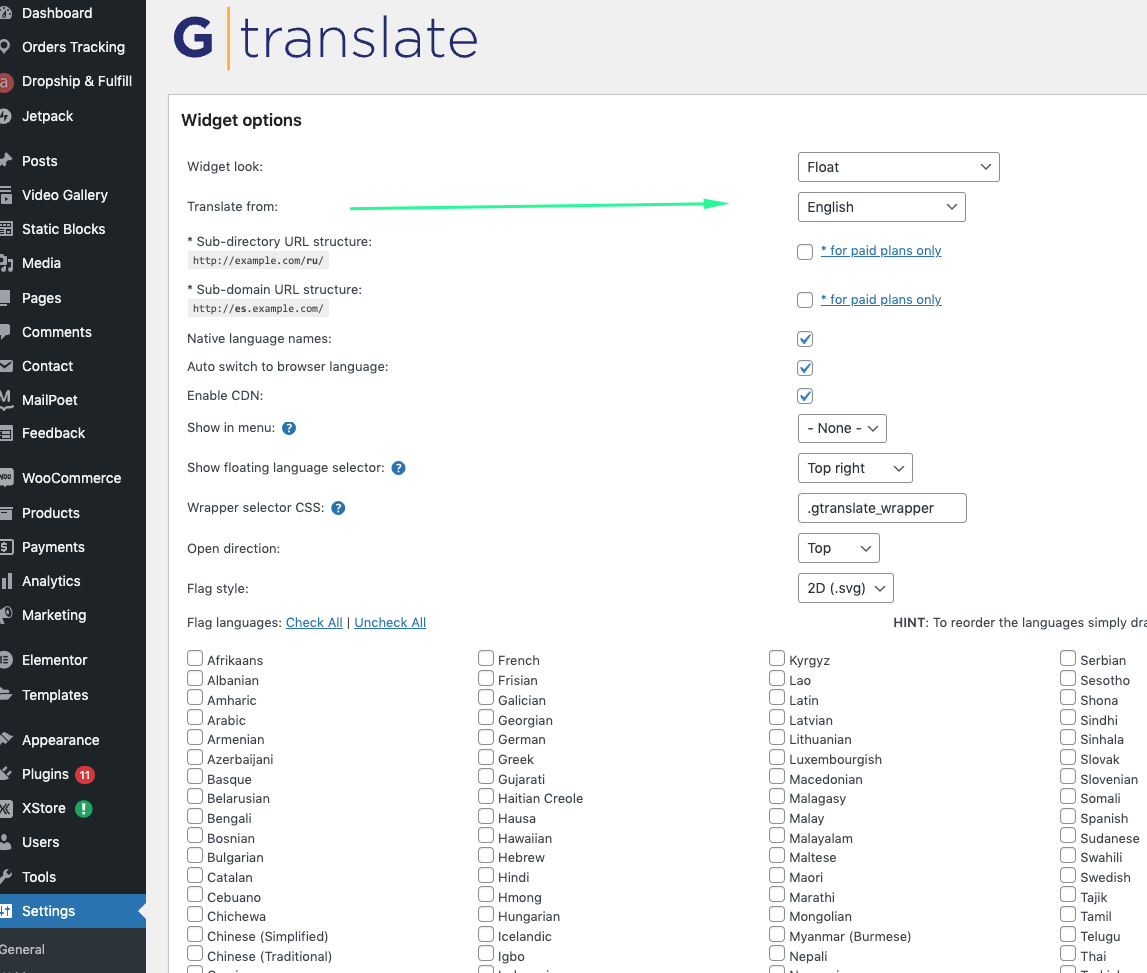1147x973 pixels.
Task: Click the Wrapper selector CSS input field
Action: click(882, 508)
